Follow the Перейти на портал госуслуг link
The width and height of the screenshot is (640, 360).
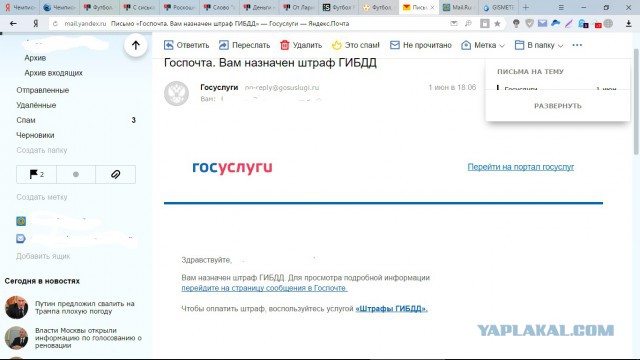[x=520, y=167]
